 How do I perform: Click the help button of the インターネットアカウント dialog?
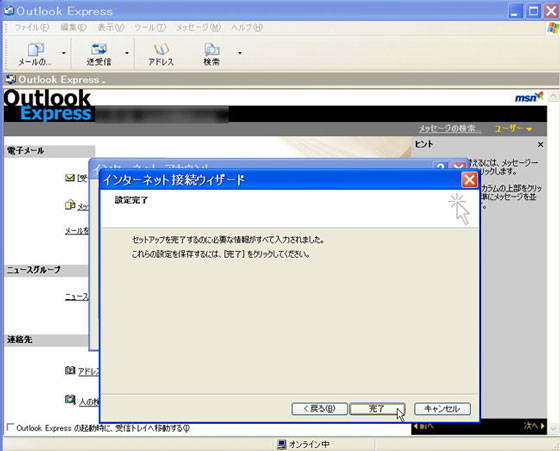441,166
